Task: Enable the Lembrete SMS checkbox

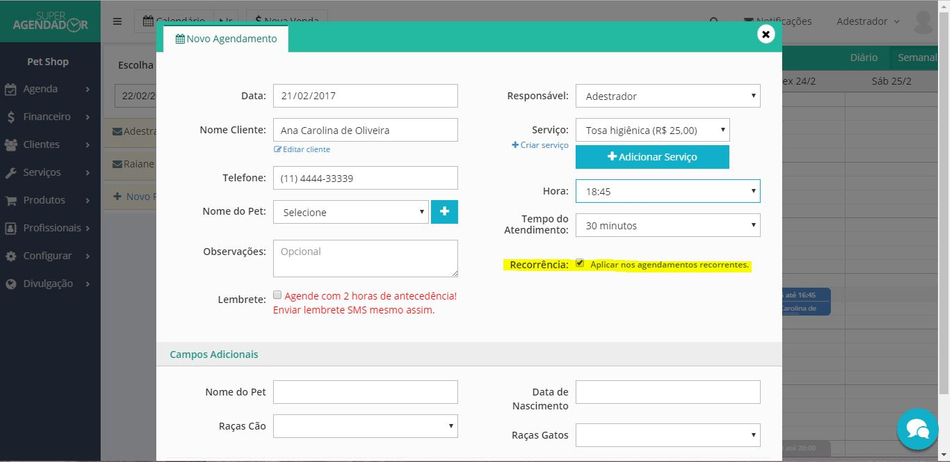Action: (x=277, y=295)
